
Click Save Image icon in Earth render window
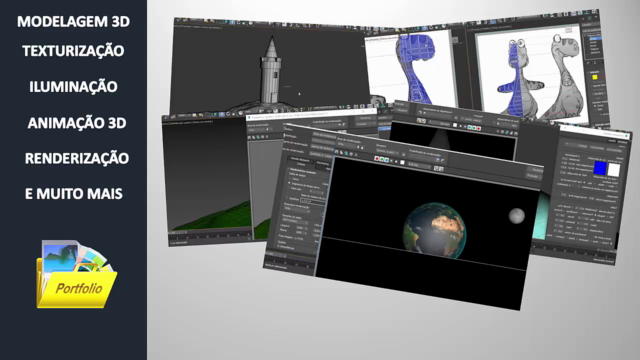tap(336, 152)
